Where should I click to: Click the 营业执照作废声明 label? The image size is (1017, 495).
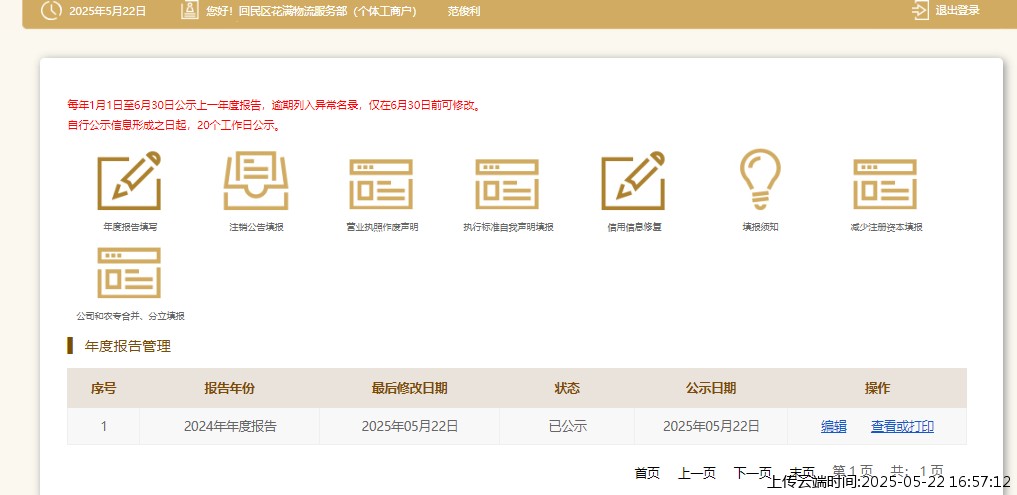click(x=382, y=227)
